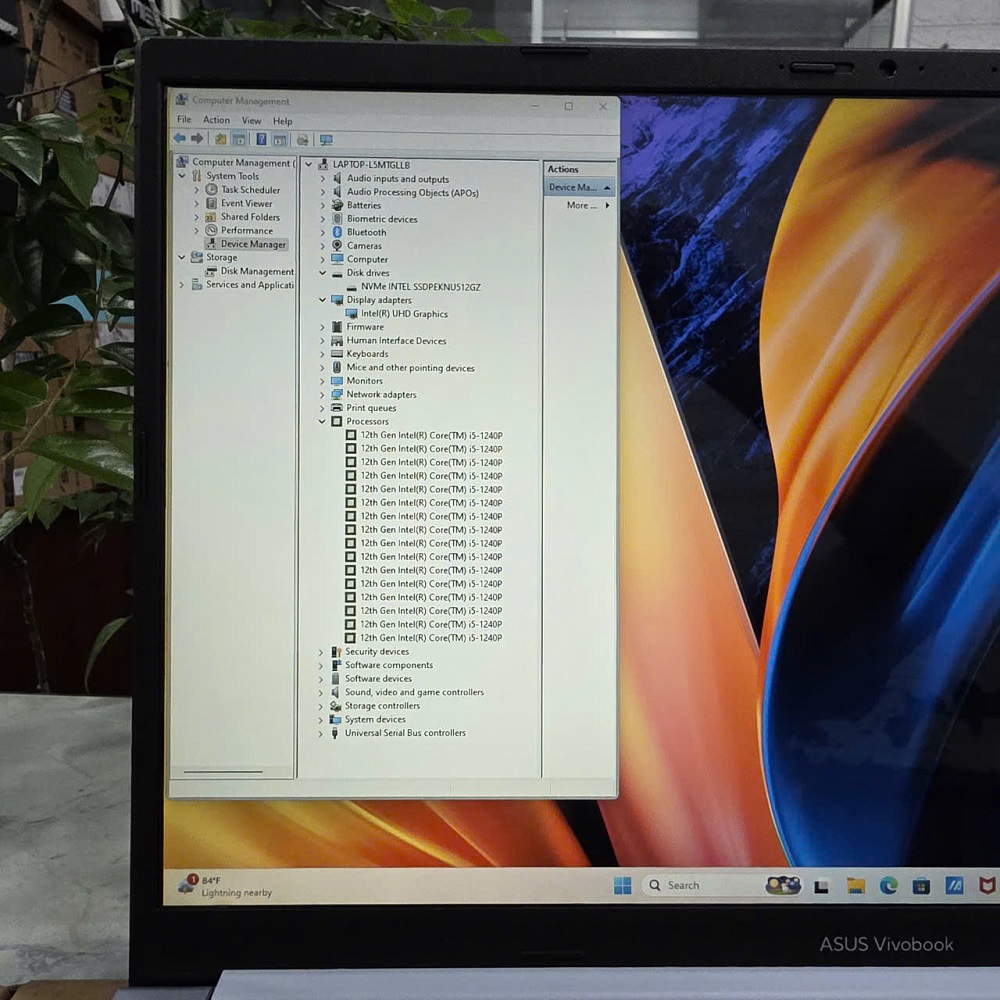Viewport: 1000px width, 1000px height.
Task: Open the File menu
Action: tap(184, 119)
